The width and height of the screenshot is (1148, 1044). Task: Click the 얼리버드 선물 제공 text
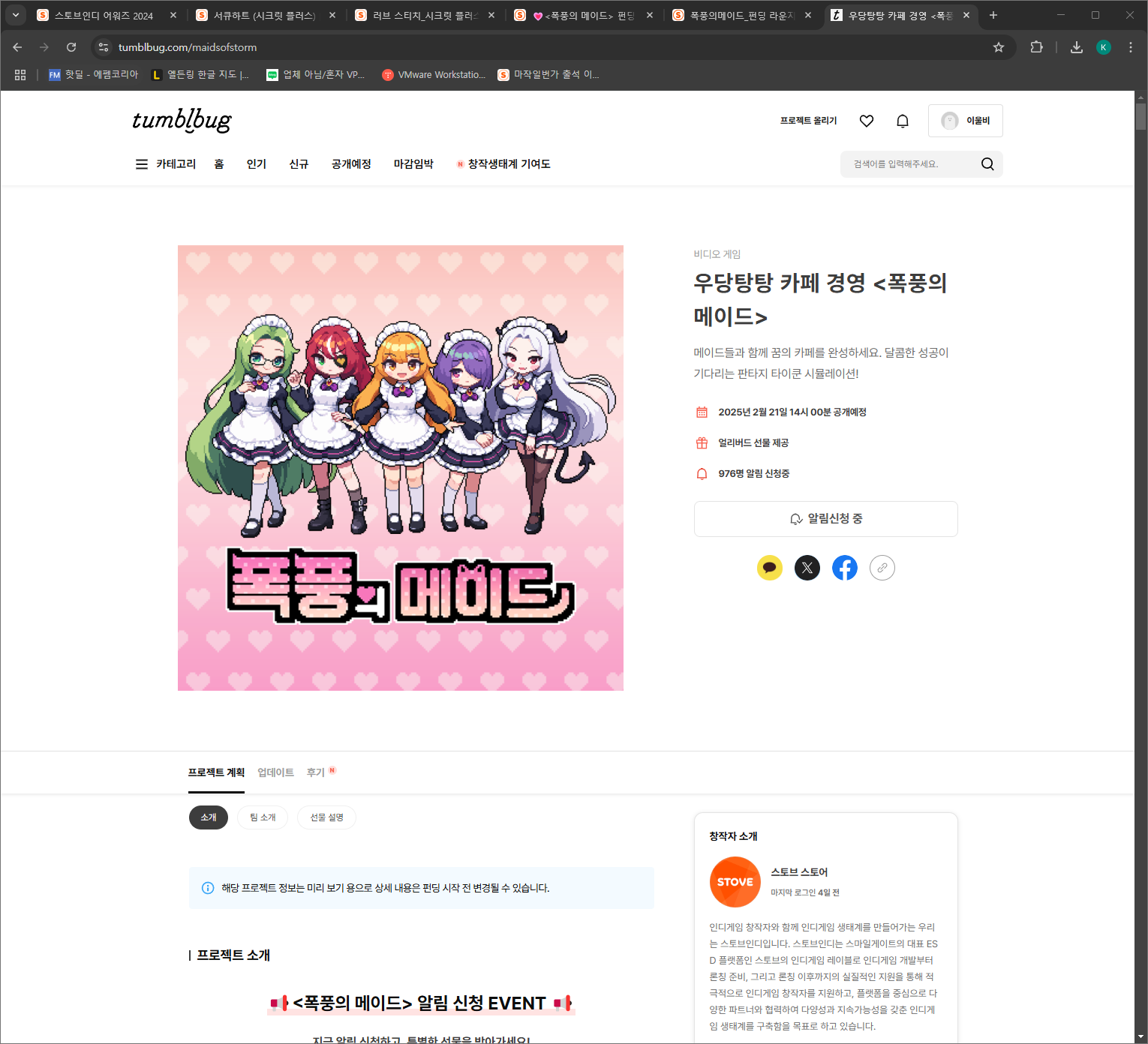(753, 443)
